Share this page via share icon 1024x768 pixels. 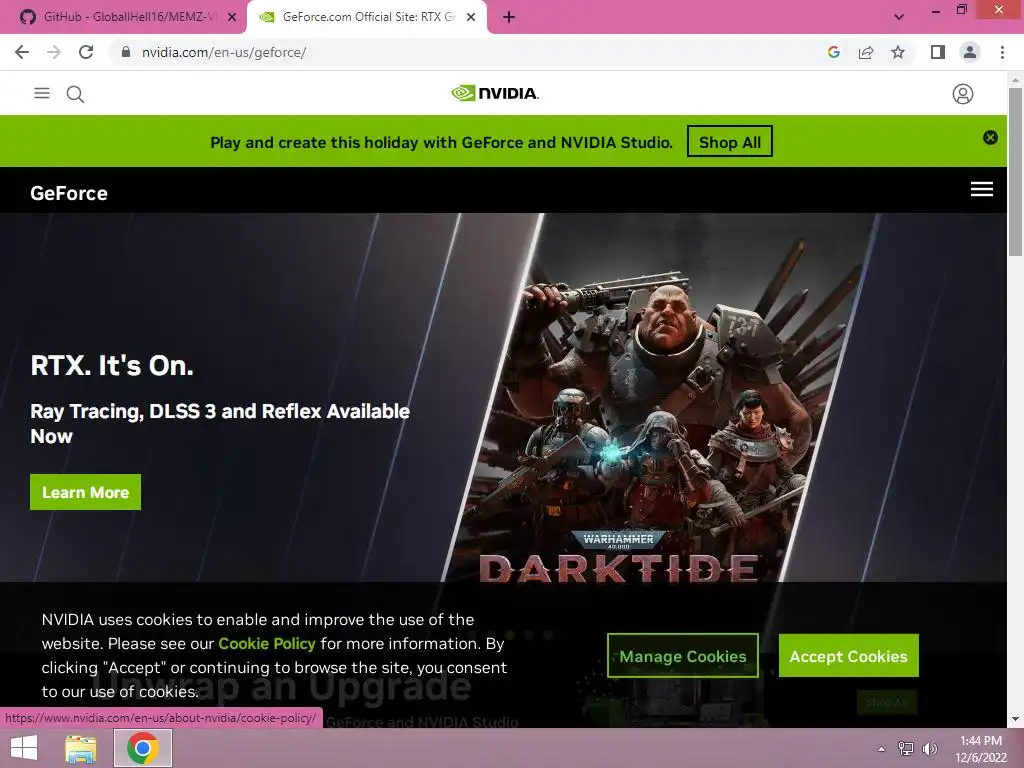(866, 52)
